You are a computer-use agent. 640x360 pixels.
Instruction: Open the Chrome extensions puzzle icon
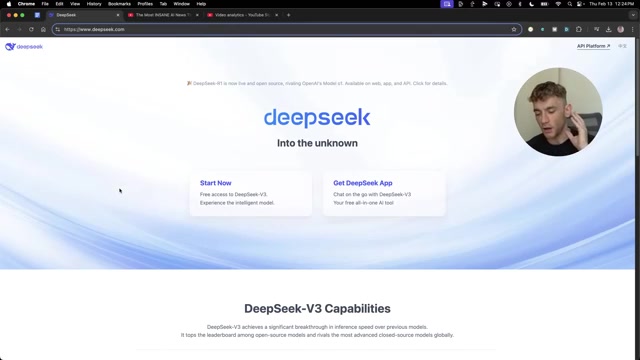click(579, 29)
